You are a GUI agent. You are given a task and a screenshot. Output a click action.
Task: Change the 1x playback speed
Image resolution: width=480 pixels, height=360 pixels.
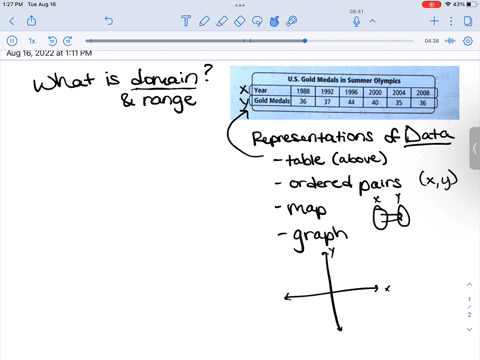32,41
